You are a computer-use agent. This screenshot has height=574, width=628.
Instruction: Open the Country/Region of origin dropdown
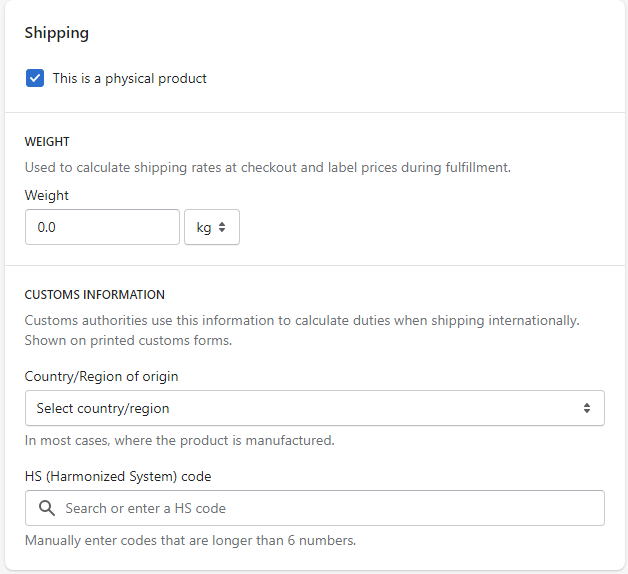tap(314, 408)
